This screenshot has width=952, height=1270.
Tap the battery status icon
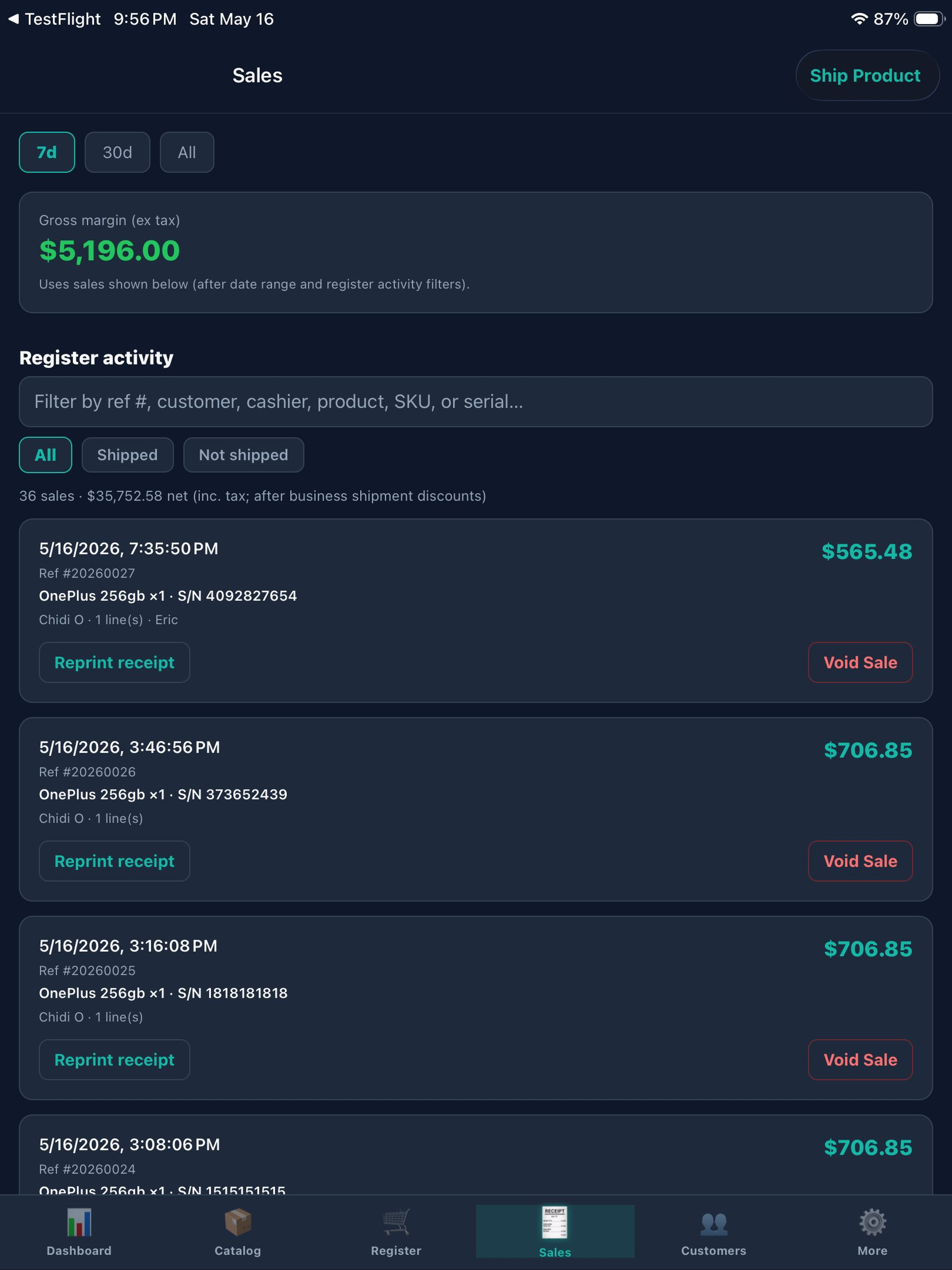pos(929,19)
